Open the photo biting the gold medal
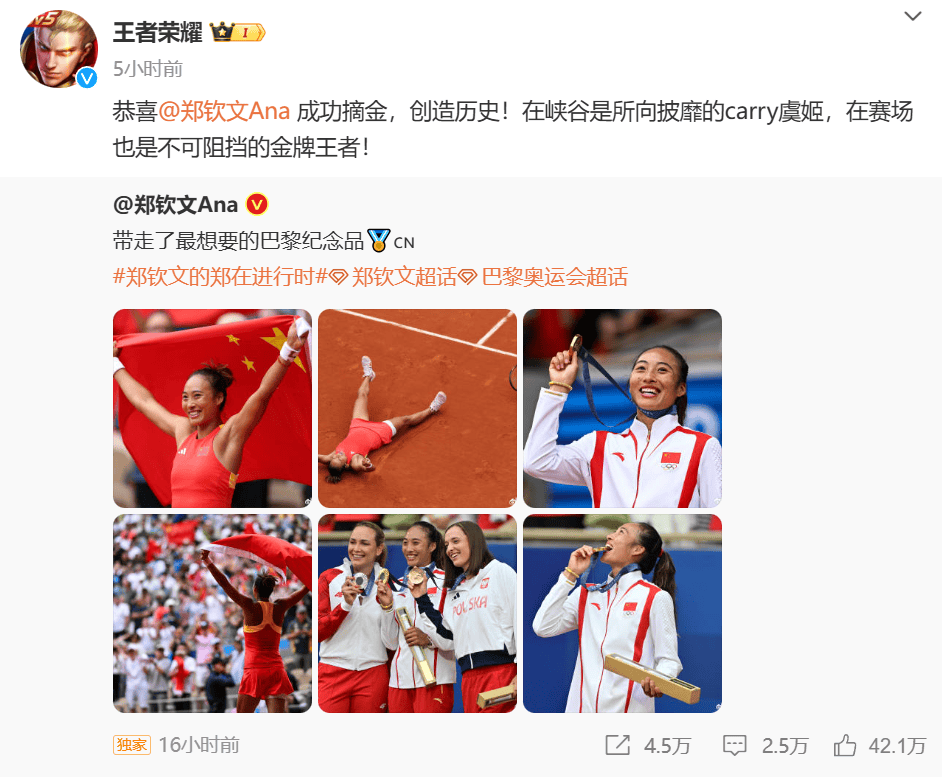Viewport: 942px width, 777px height. coord(622,614)
